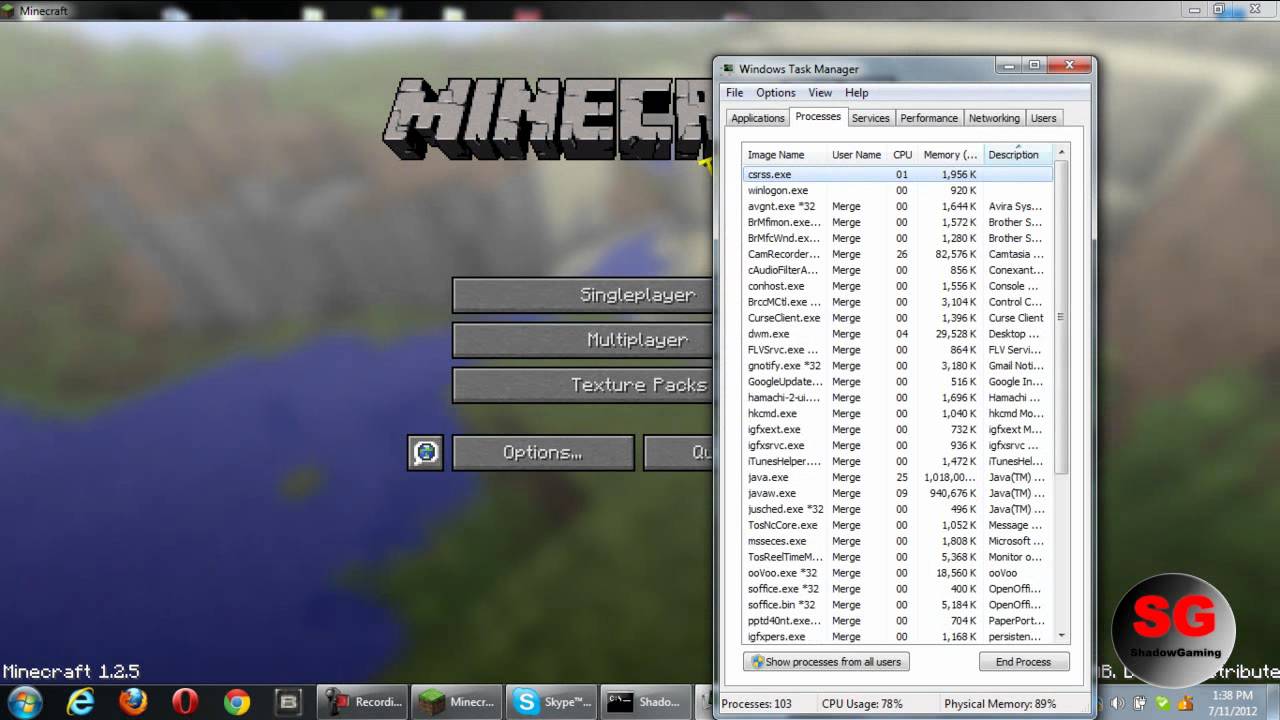This screenshot has width=1280, height=720.
Task: Click the Task Manager title bar icon
Action: pos(727,69)
